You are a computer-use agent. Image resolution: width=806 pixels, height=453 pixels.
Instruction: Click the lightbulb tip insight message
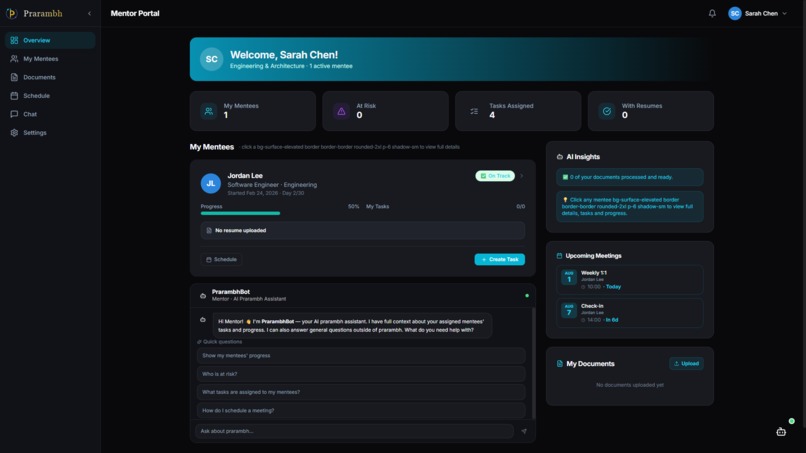tap(630, 207)
